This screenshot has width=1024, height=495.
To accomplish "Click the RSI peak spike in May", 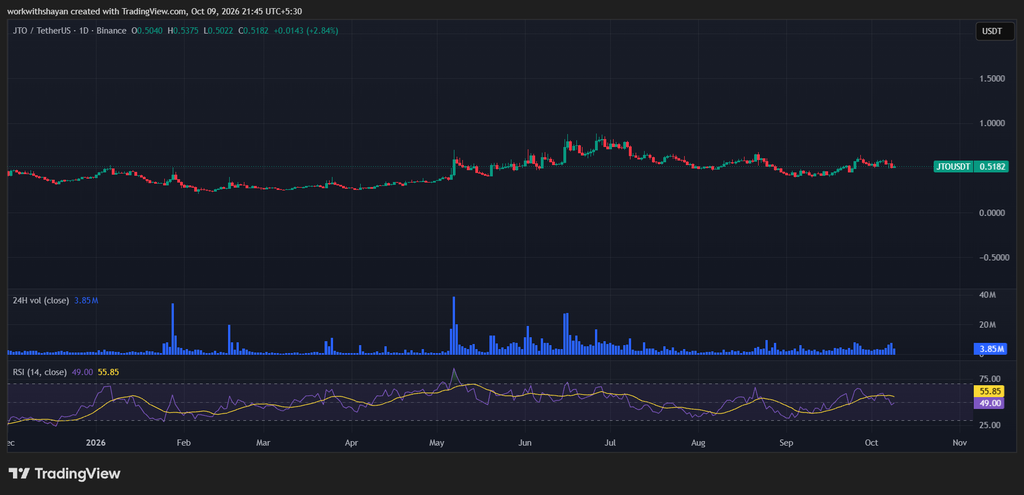I will pos(453,374).
